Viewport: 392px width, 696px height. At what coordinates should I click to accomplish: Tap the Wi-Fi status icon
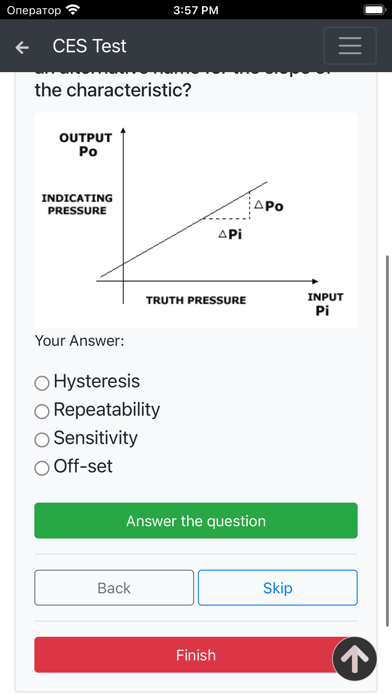point(73,9)
